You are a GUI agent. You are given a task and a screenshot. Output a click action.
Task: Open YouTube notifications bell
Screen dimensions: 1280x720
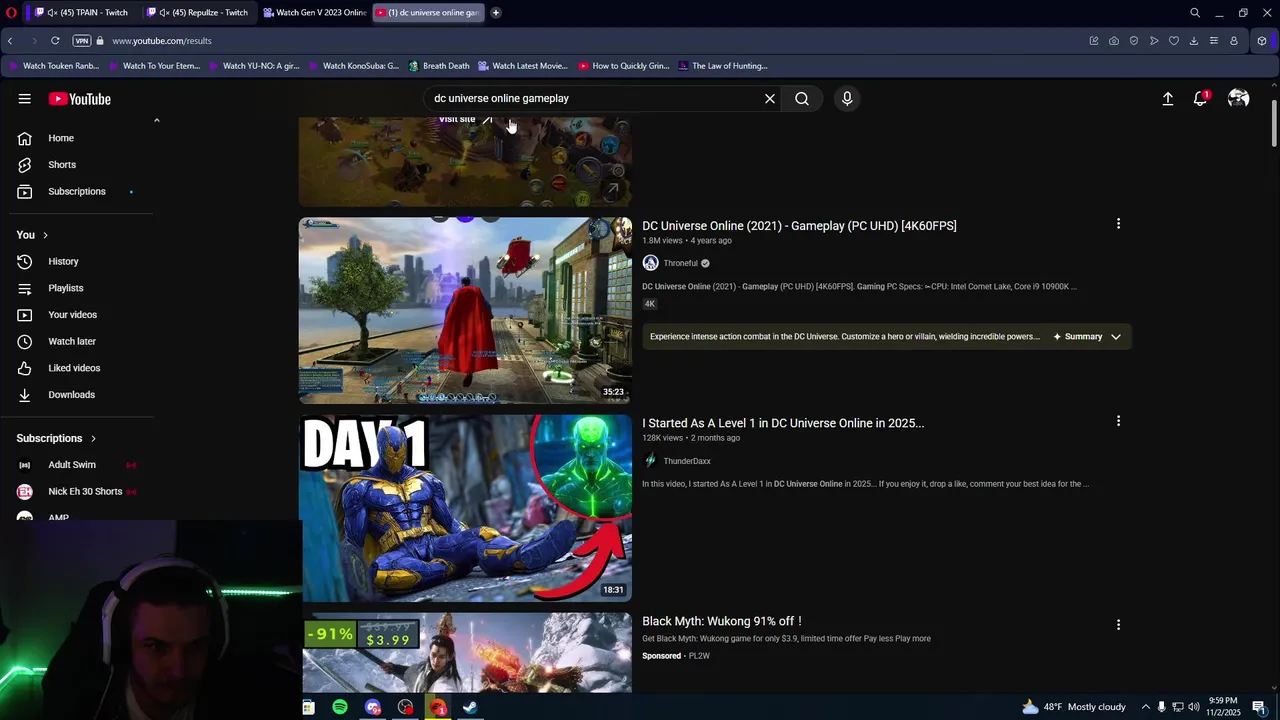coord(1201,99)
